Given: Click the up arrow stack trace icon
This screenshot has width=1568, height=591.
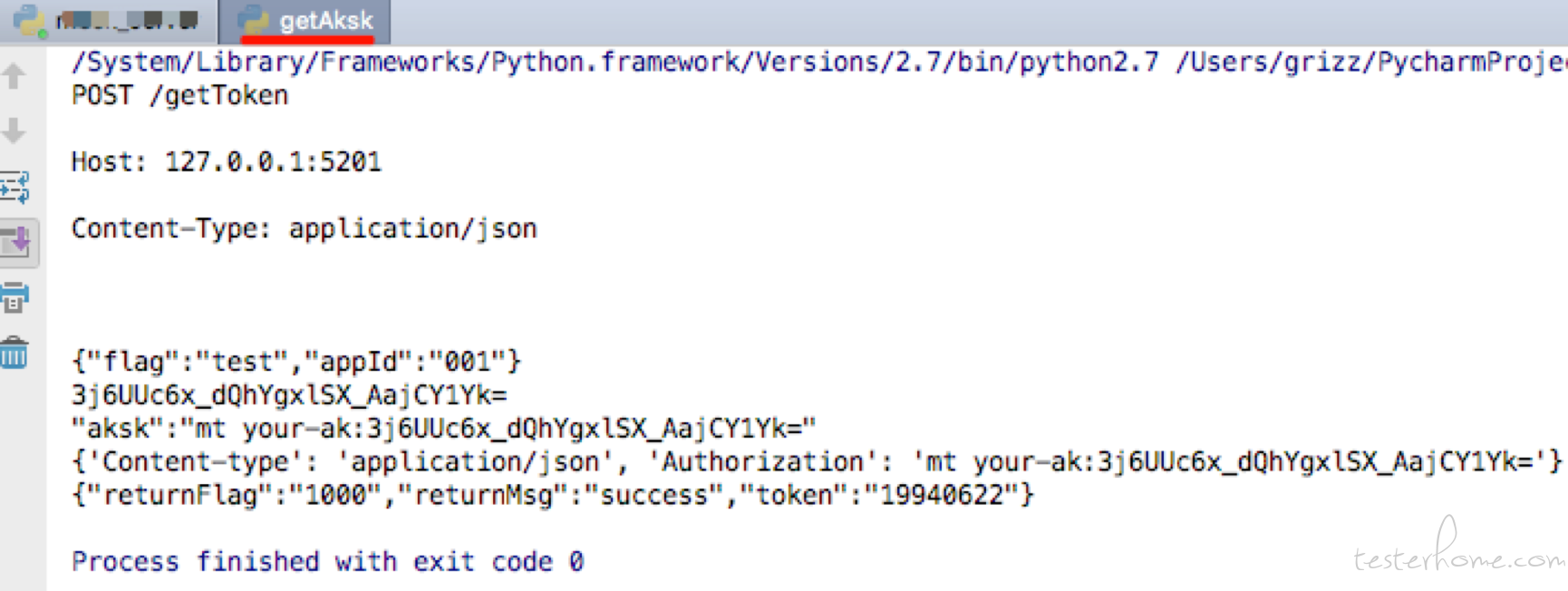Looking at the screenshot, I should (x=15, y=76).
